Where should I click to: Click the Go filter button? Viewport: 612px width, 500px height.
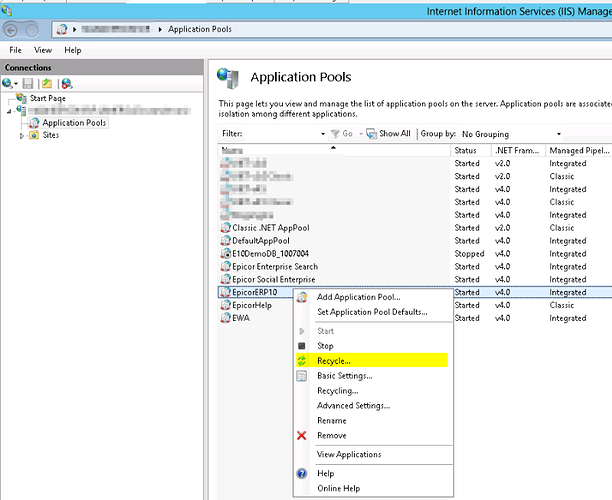[x=342, y=134]
